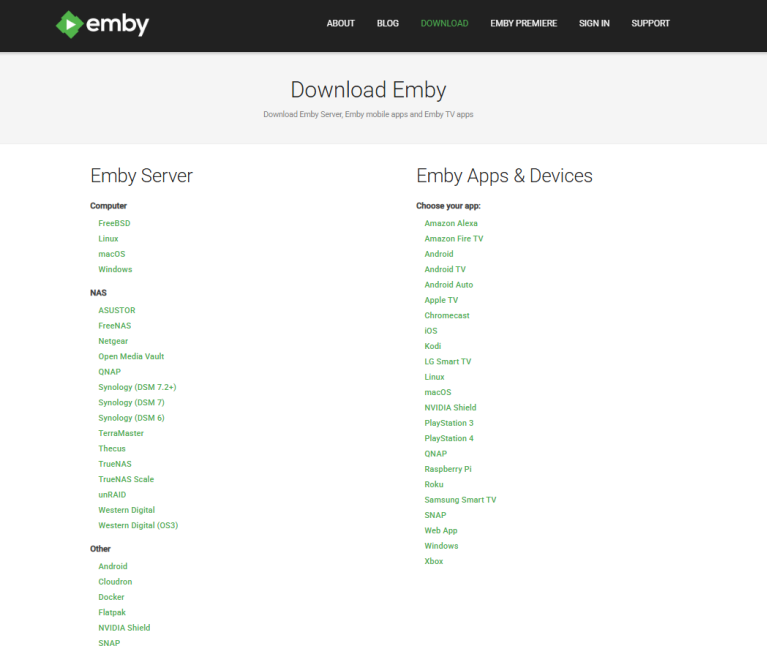Open EMBY PREMIERE in navigation

coord(523,23)
